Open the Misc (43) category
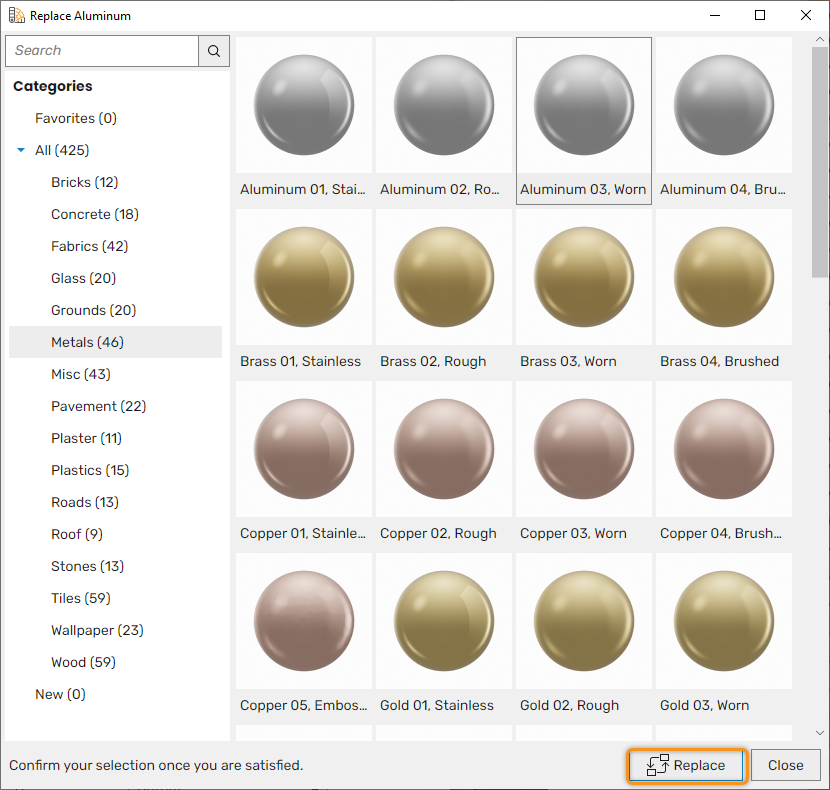Viewport: 830px width, 790px height. click(81, 374)
